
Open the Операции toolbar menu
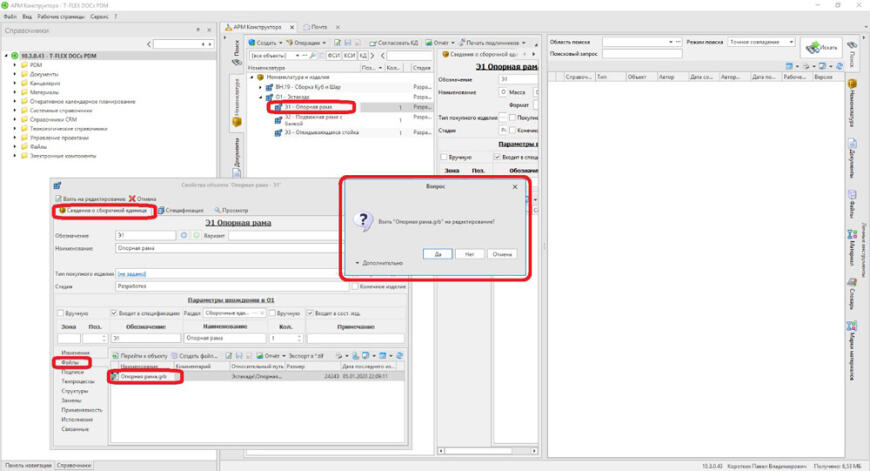click(306, 43)
